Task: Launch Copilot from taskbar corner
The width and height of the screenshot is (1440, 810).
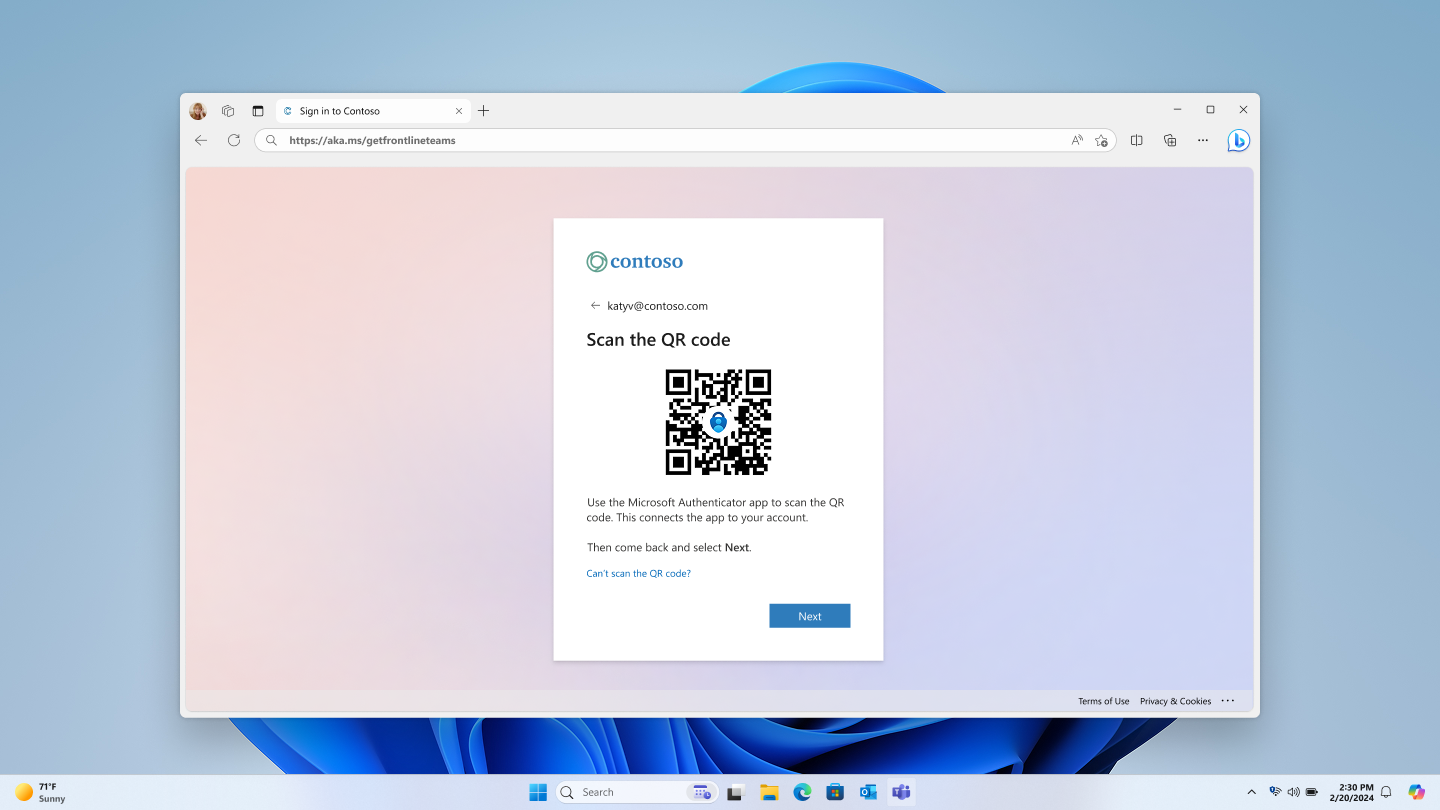Action: point(1416,792)
